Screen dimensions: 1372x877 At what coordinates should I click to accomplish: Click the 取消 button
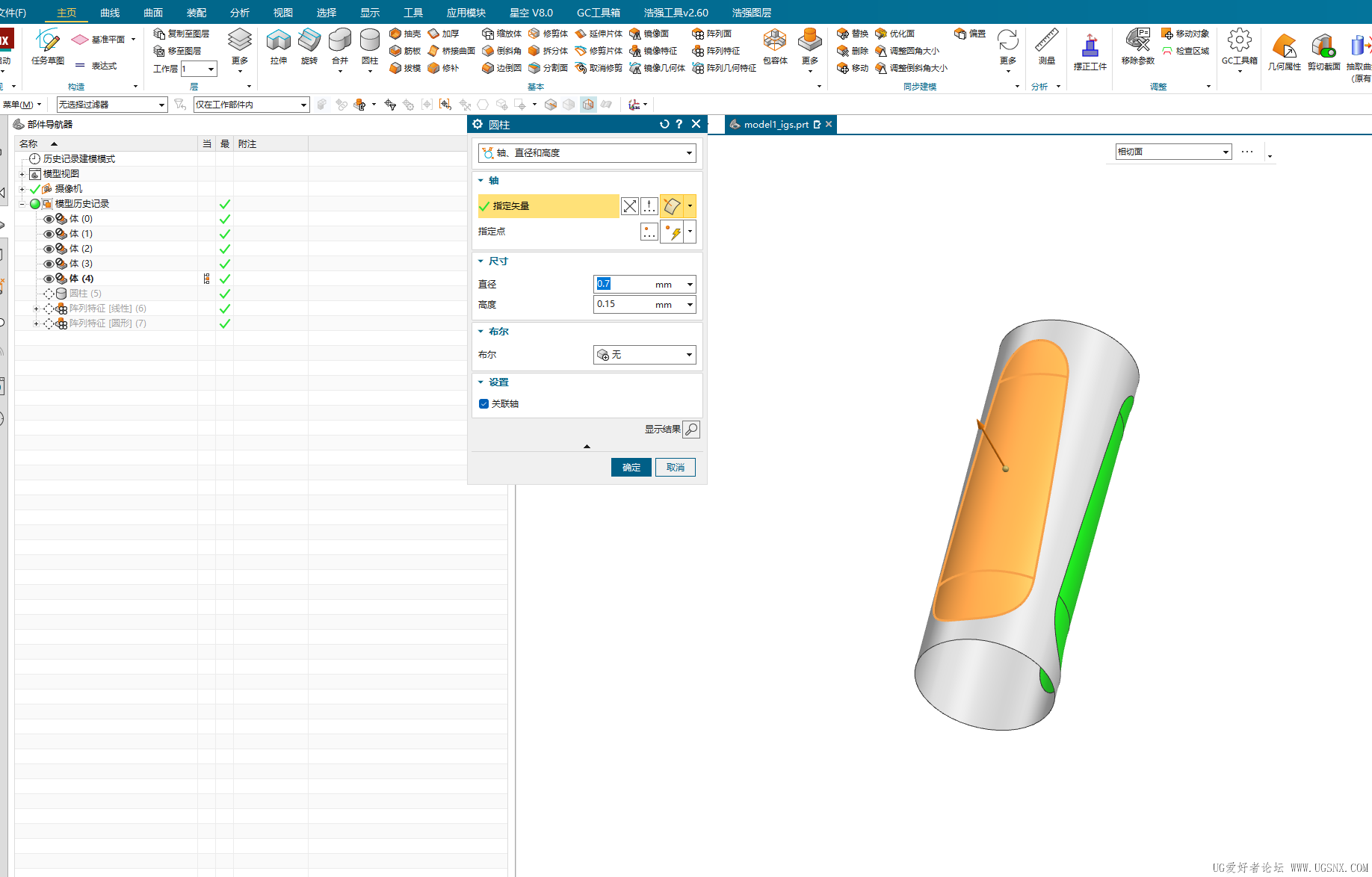pos(675,468)
